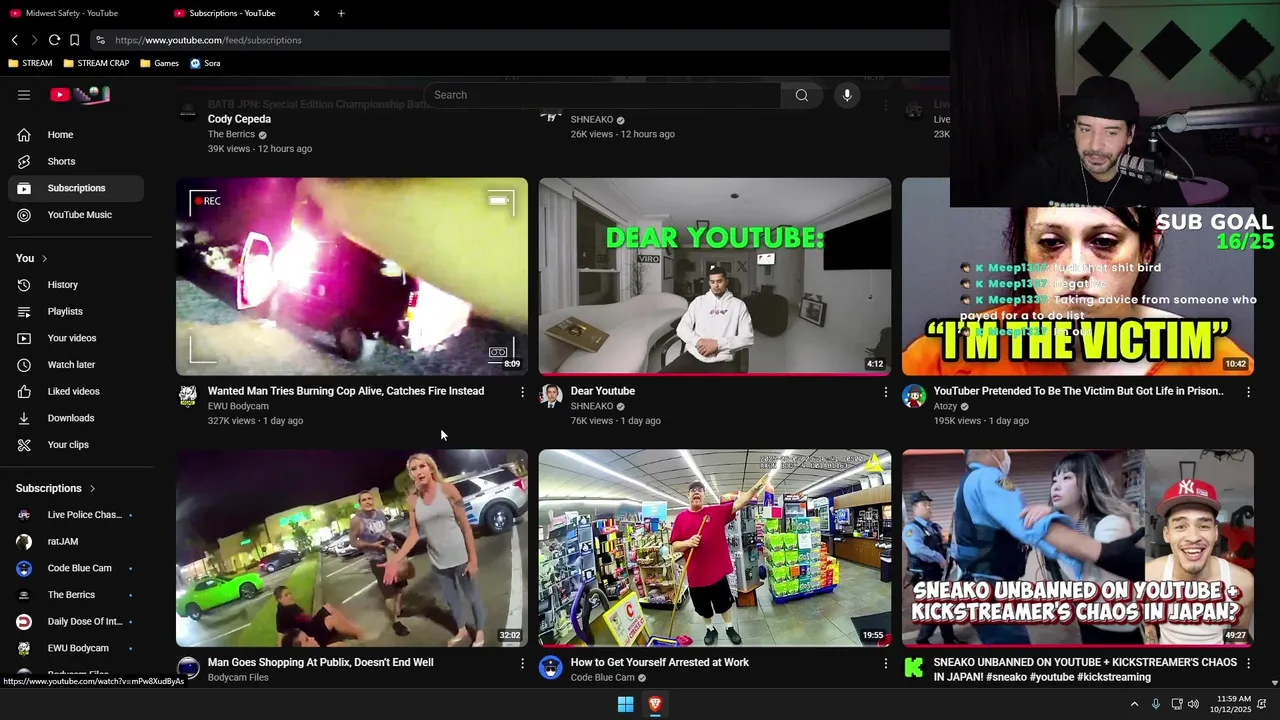Image resolution: width=1280 pixels, height=720 pixels.
Task: Open Windows Start menu
Action: click(x=625, y=704)
